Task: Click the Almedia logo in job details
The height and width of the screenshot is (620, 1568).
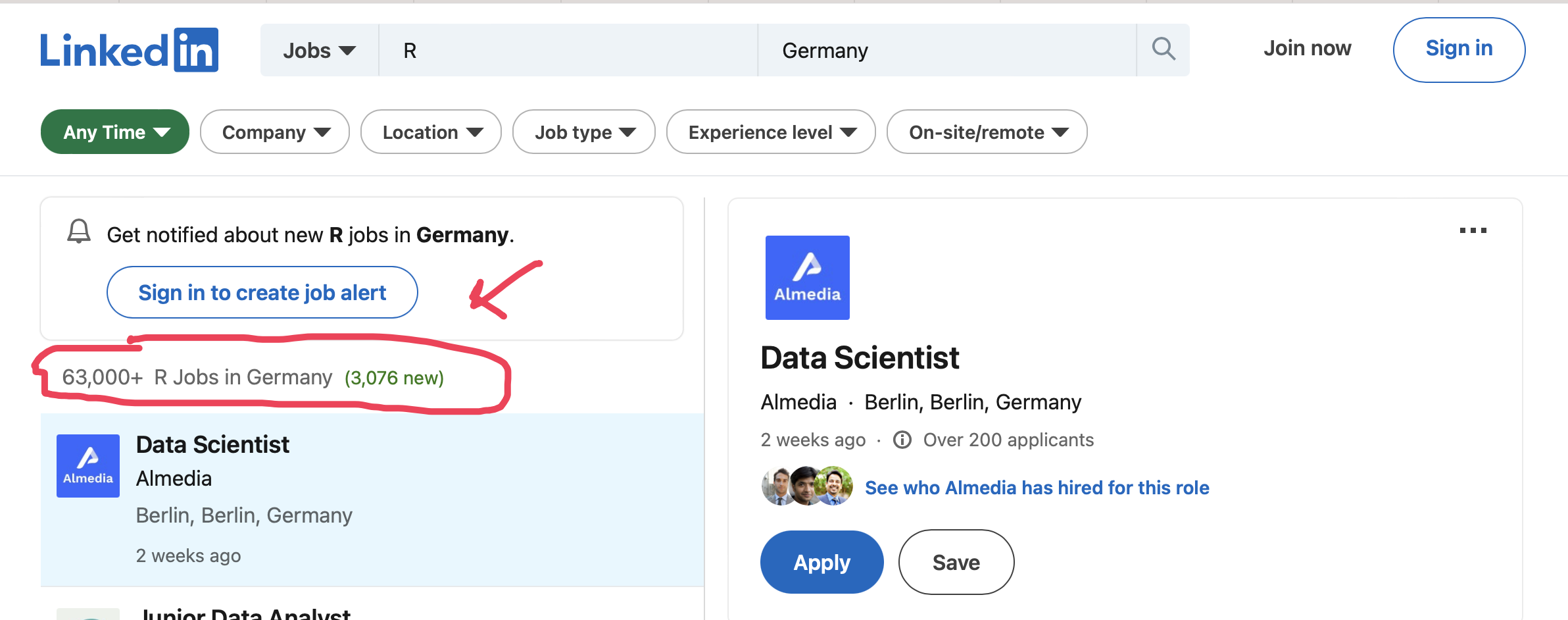Action: 807,278
